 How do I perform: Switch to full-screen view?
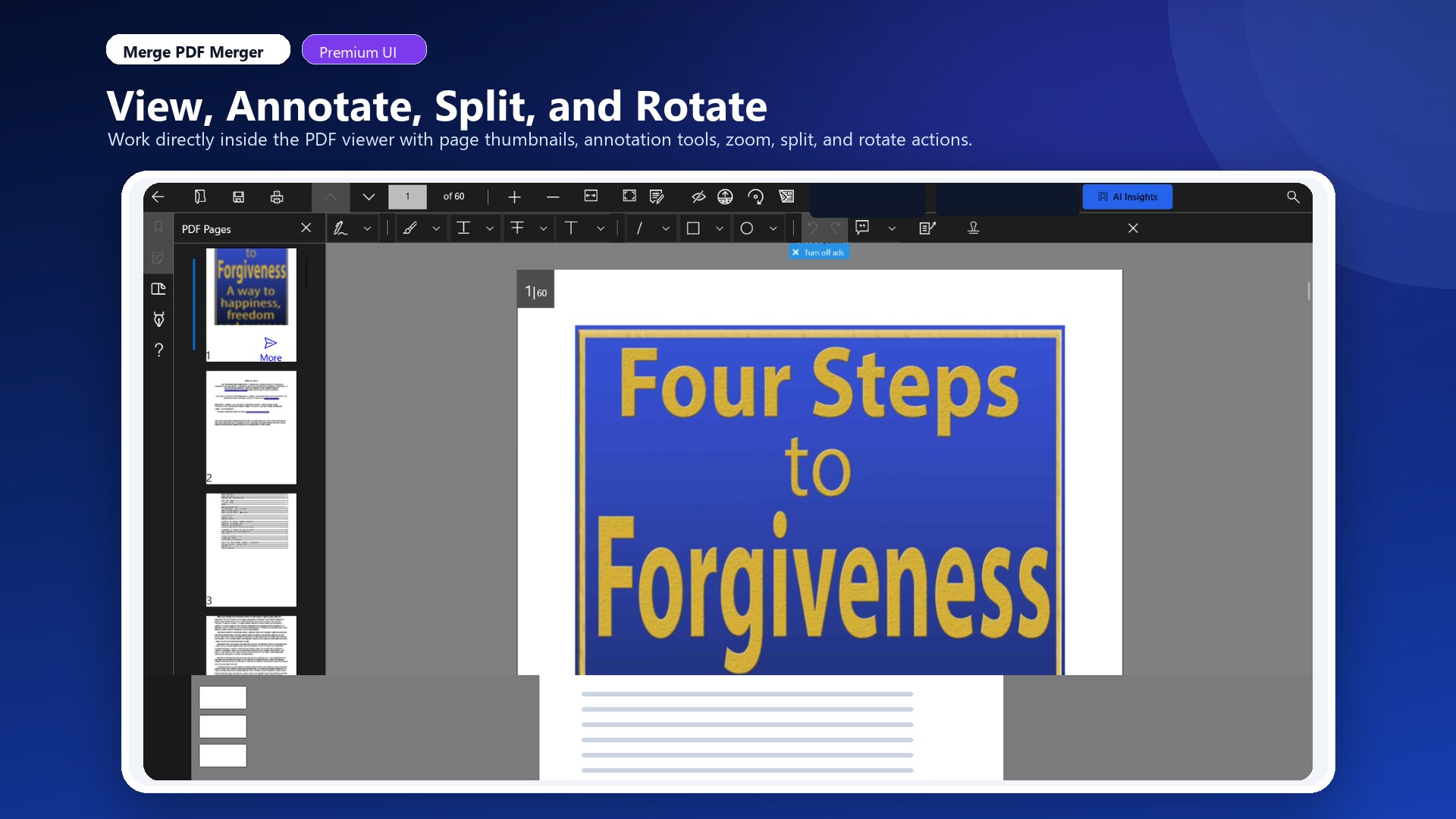[x=629, y=196]
